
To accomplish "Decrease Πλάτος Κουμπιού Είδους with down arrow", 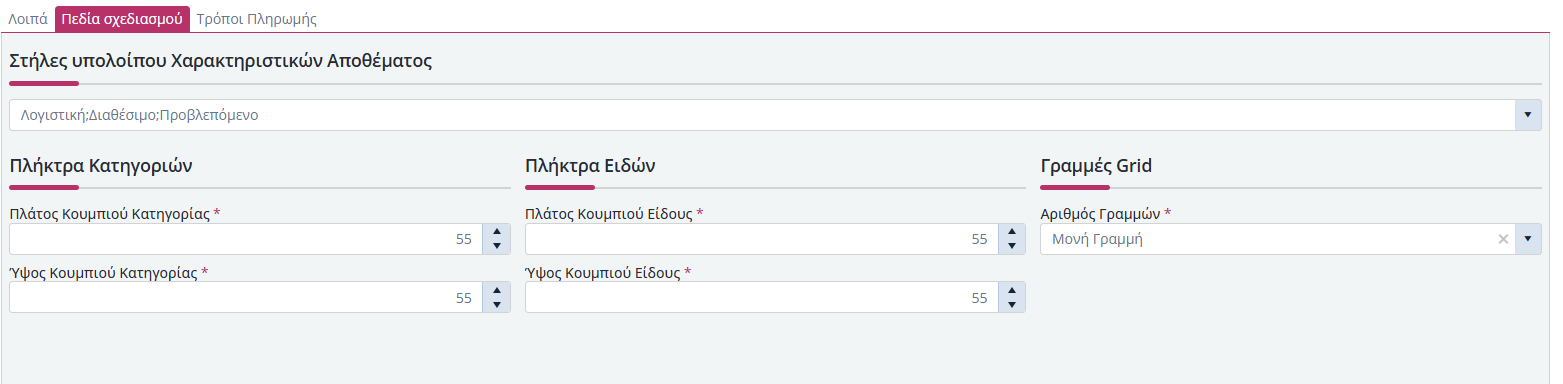I will pos(1012,246).
